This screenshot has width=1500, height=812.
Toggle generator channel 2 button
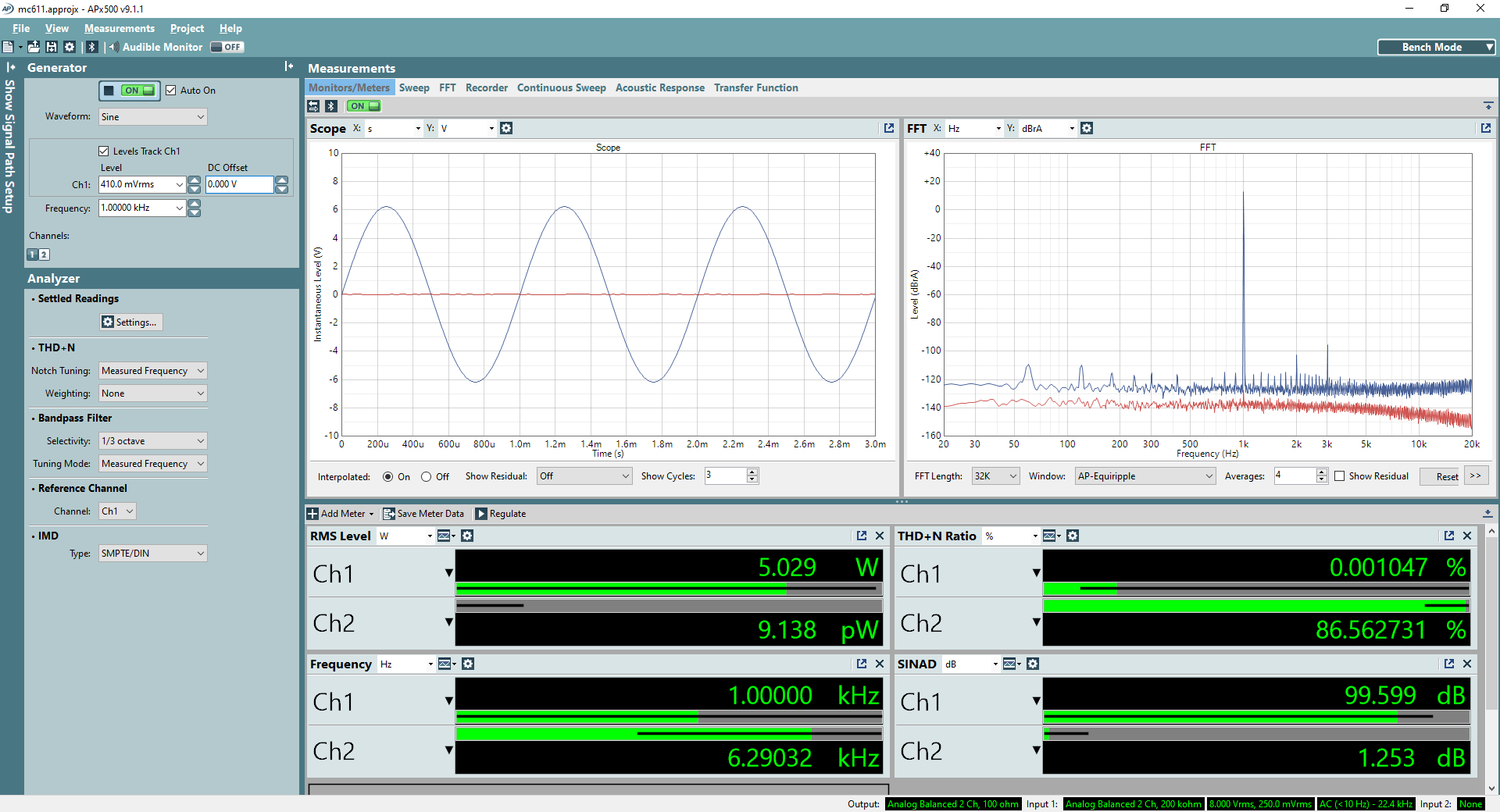point(45,255)
